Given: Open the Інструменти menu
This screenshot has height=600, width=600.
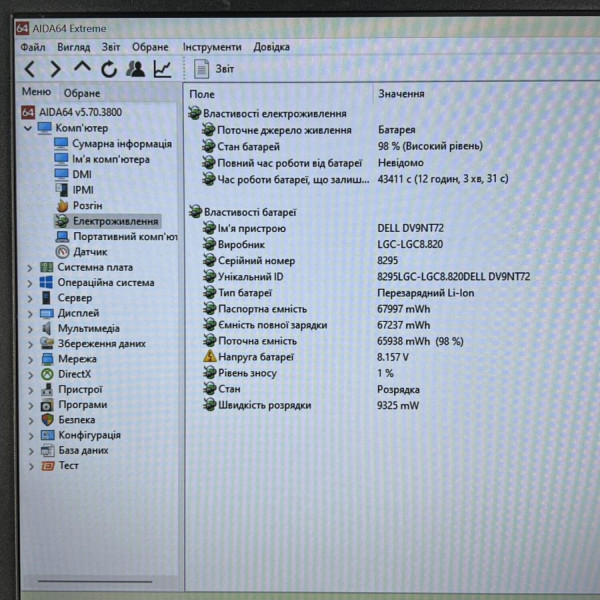Looking at the screenshot, I should 212,47.
